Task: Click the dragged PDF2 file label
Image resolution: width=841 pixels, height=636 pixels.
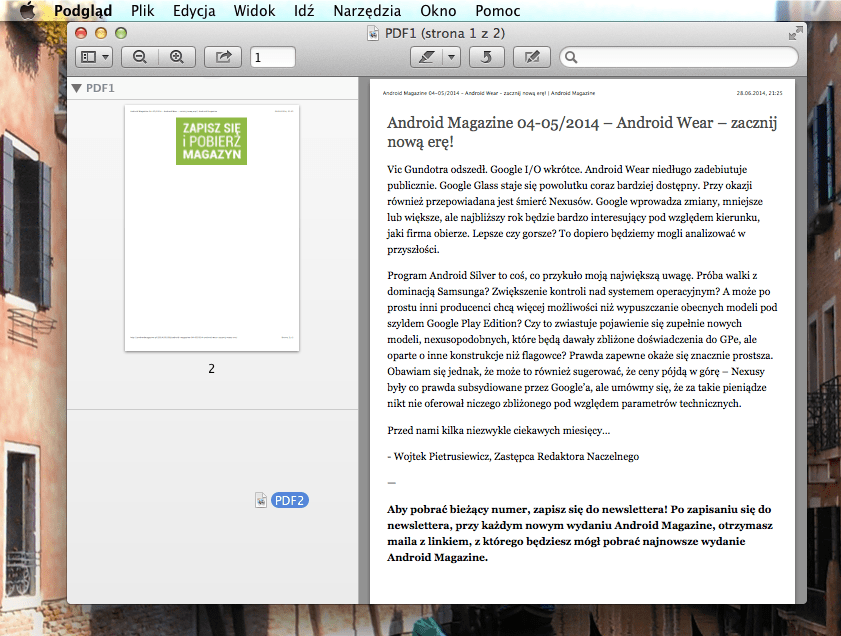Action: point(290,500)
